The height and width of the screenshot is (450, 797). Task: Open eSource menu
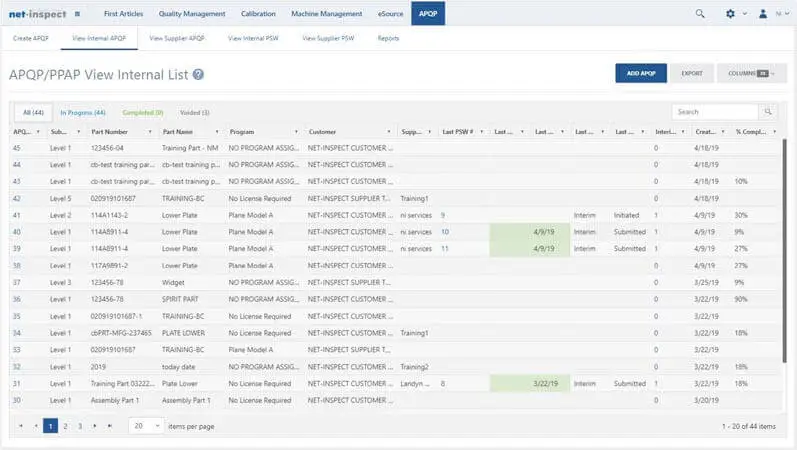click(x=390, y=14)
